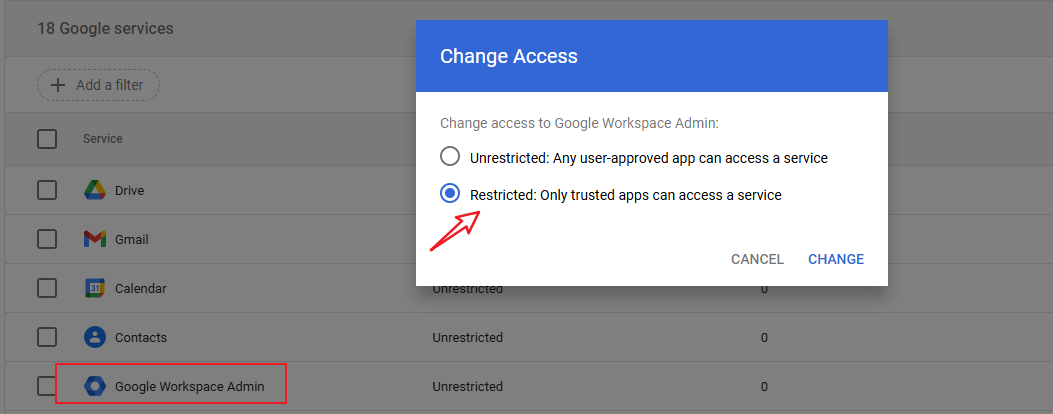
Task: Check the Google Workspace Admin row checkbox
Action: (x=45, y=386)
